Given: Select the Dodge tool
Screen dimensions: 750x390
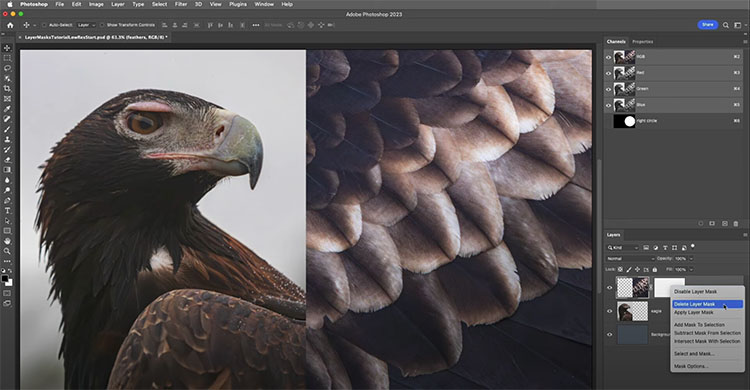Looking at the screenshot, I should 7,190.
